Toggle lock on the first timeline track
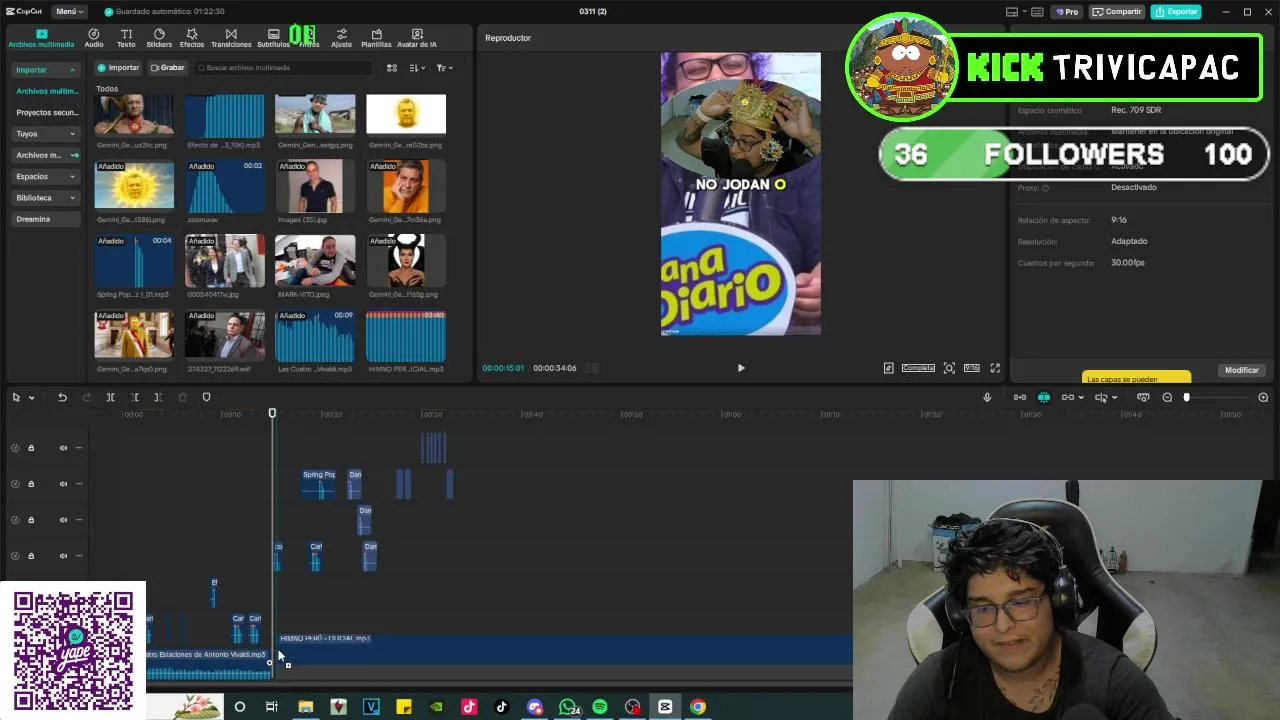 (31, 448)
